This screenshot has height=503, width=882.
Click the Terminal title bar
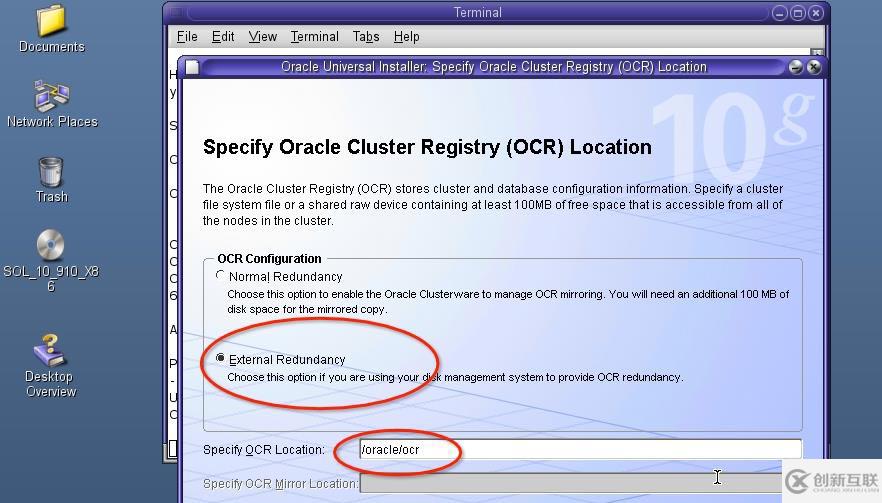(x=478, y=12)
